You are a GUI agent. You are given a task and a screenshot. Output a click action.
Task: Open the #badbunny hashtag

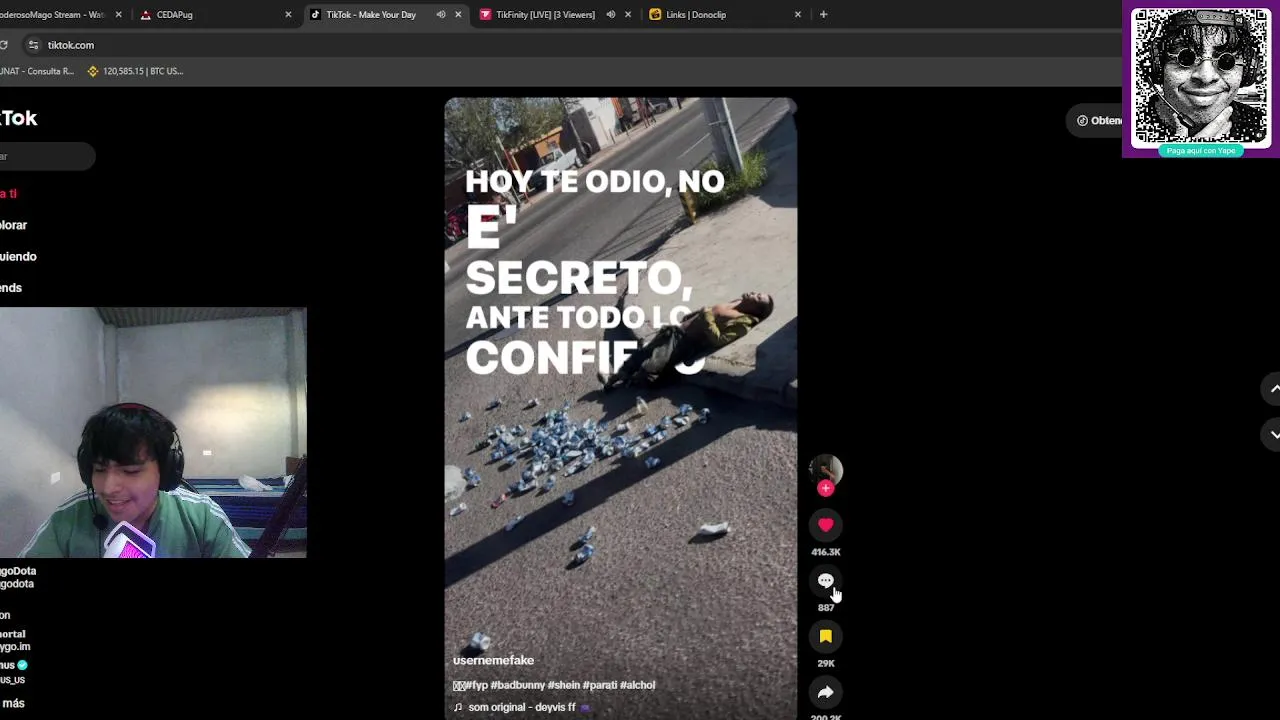(517, 685)
